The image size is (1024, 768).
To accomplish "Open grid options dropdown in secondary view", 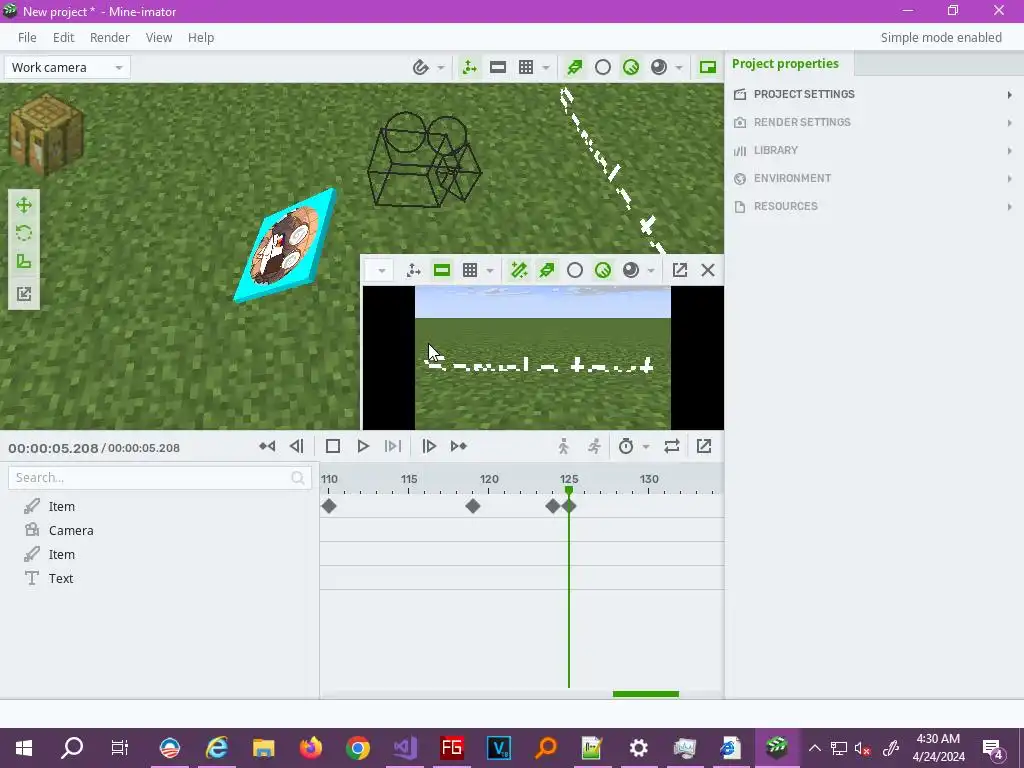I will coord(490,270).
